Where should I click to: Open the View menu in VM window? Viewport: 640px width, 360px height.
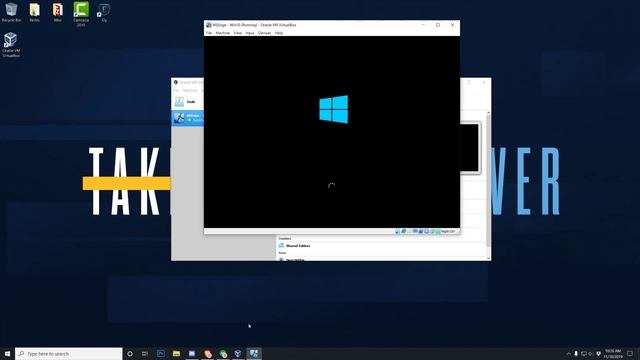[x=238, y=33]
